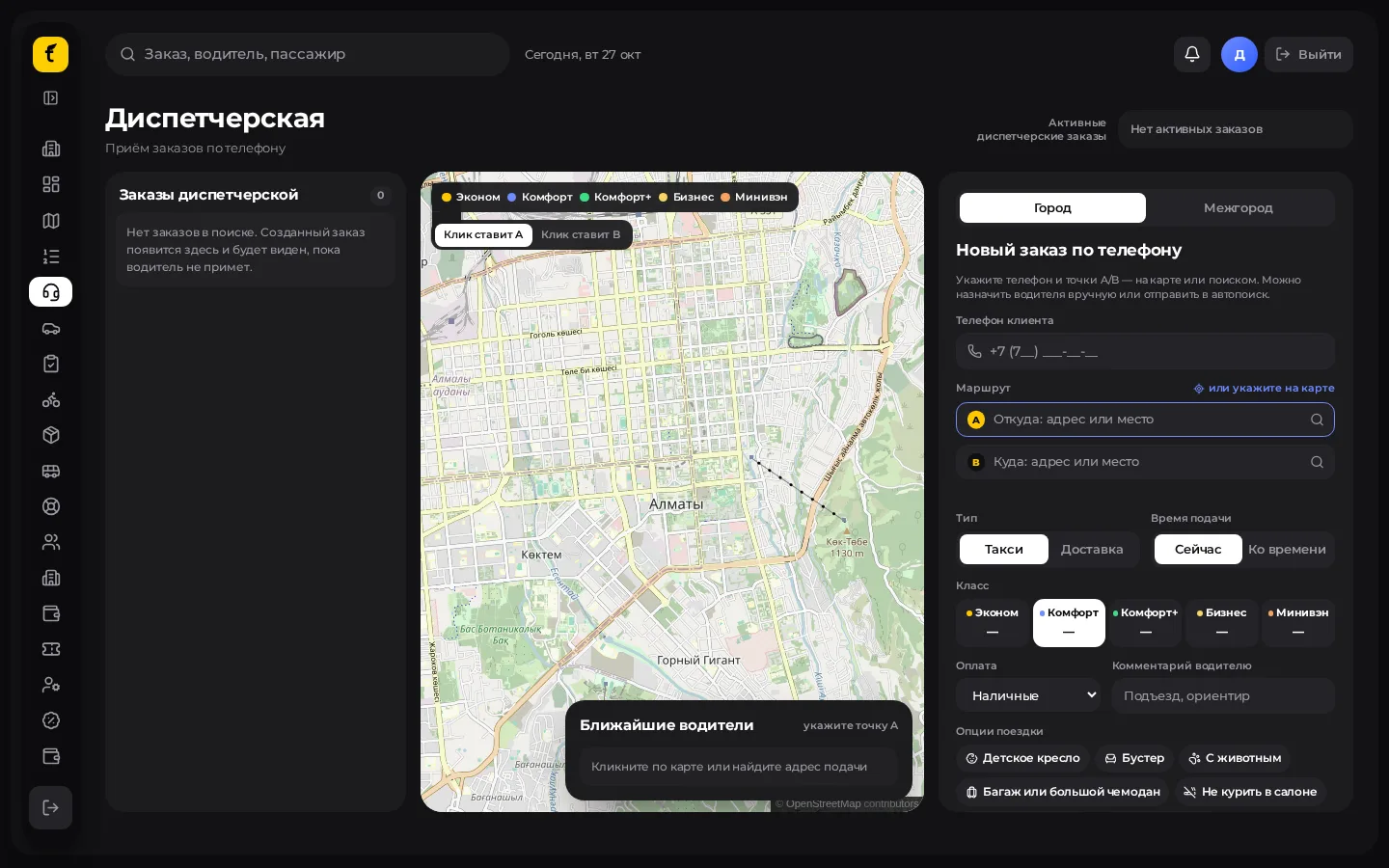Screen dimensions: 1389x868
Task: Click the Выйти button in the header
Action: [x=1309, y=54]
